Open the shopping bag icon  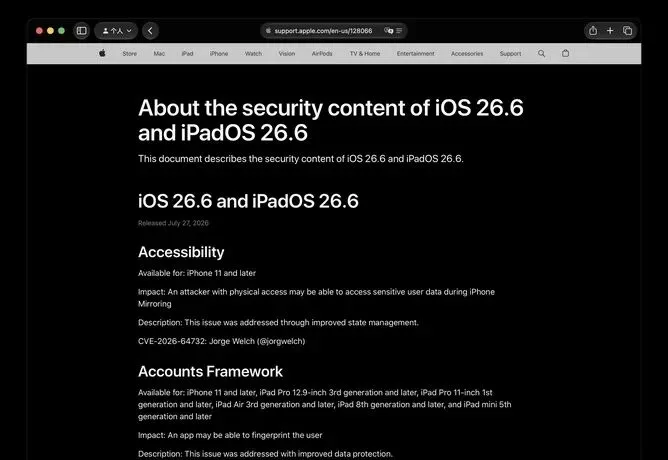565,54
